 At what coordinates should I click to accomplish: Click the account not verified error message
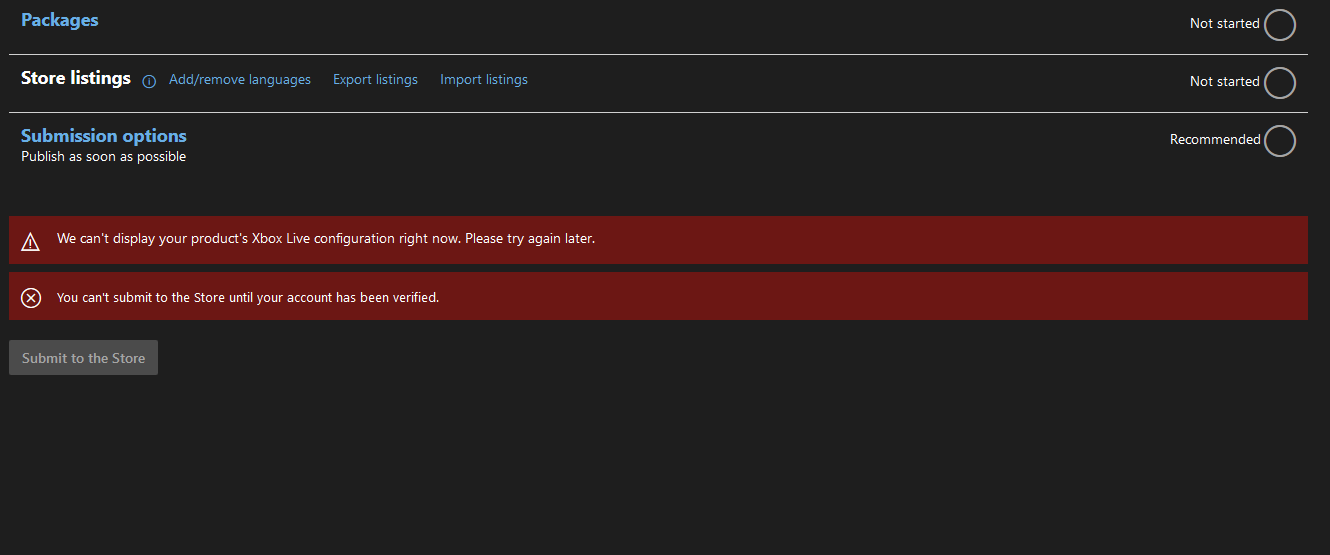[x=248, y=297]
